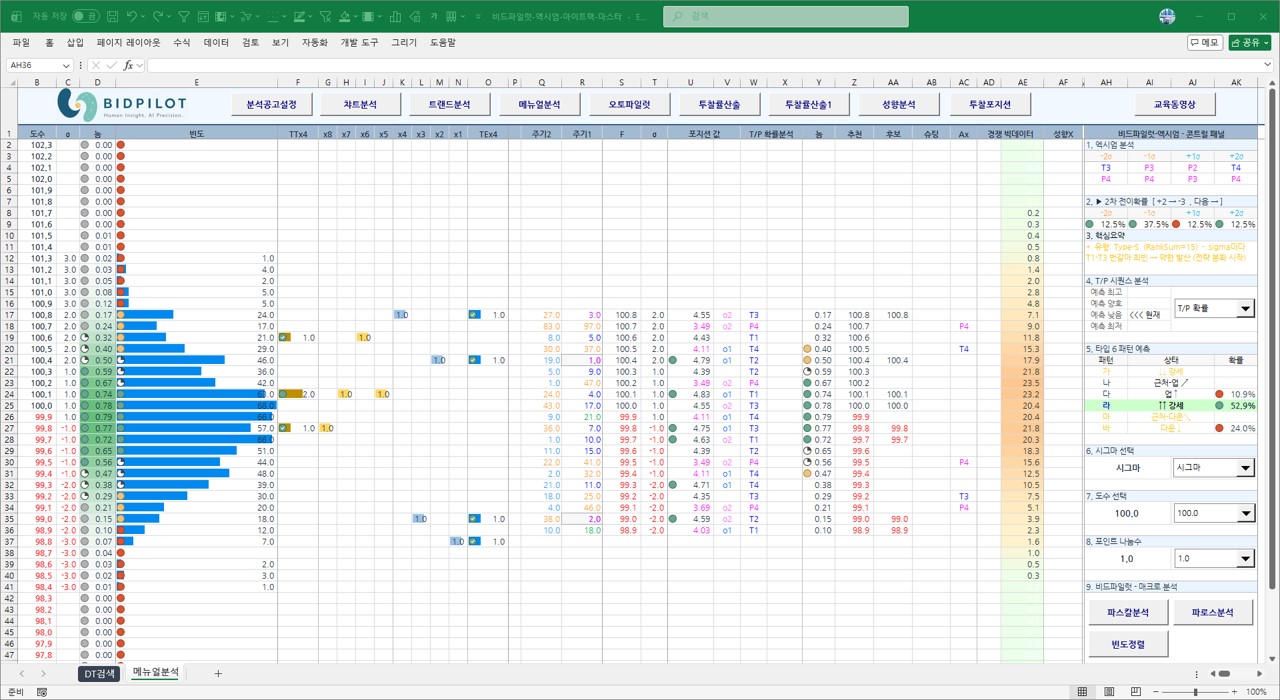
Task: Open the 공유 share dropdown button
Action: tap(1251, 42)
